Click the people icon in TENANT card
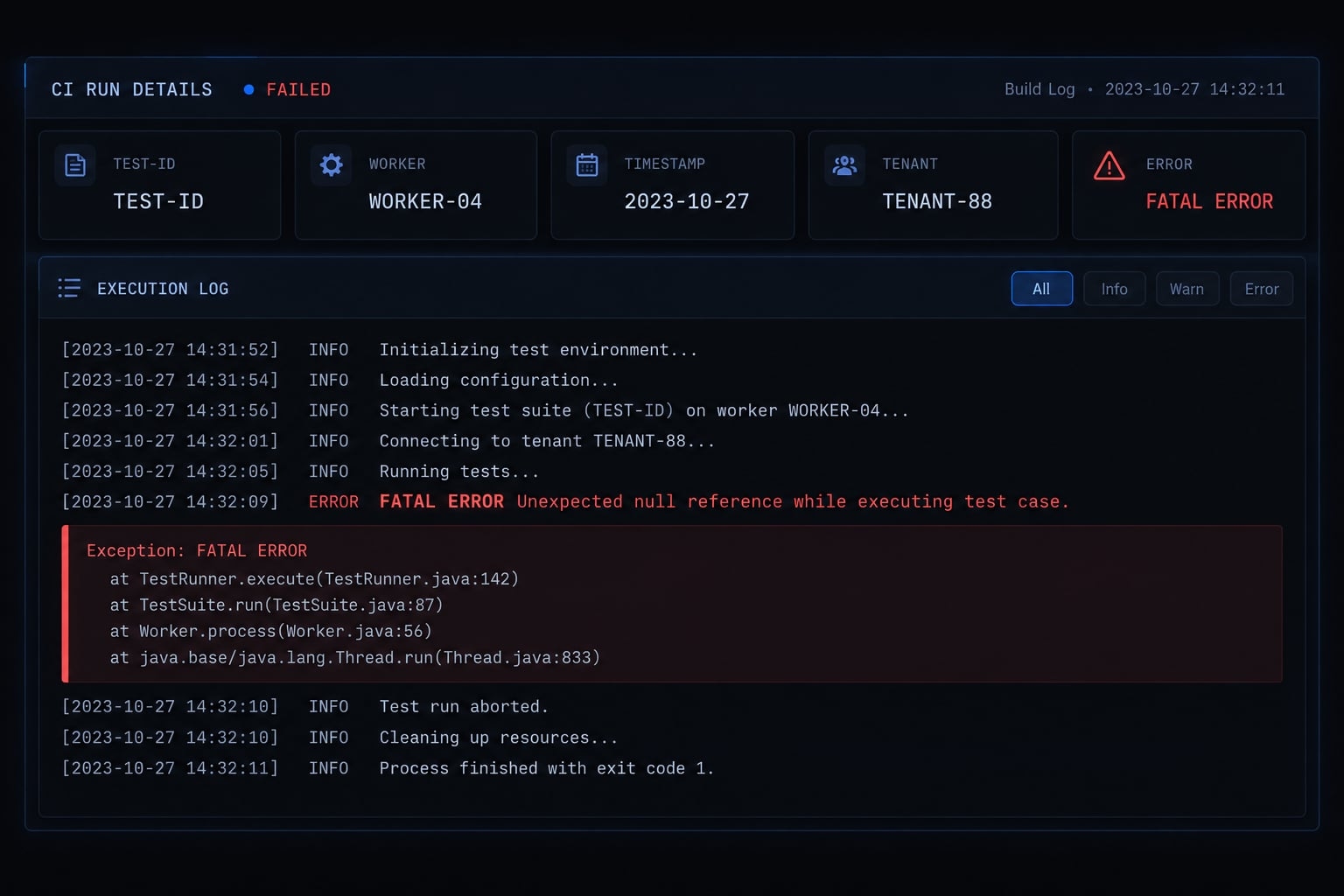1344x896 pixels. 844,164
